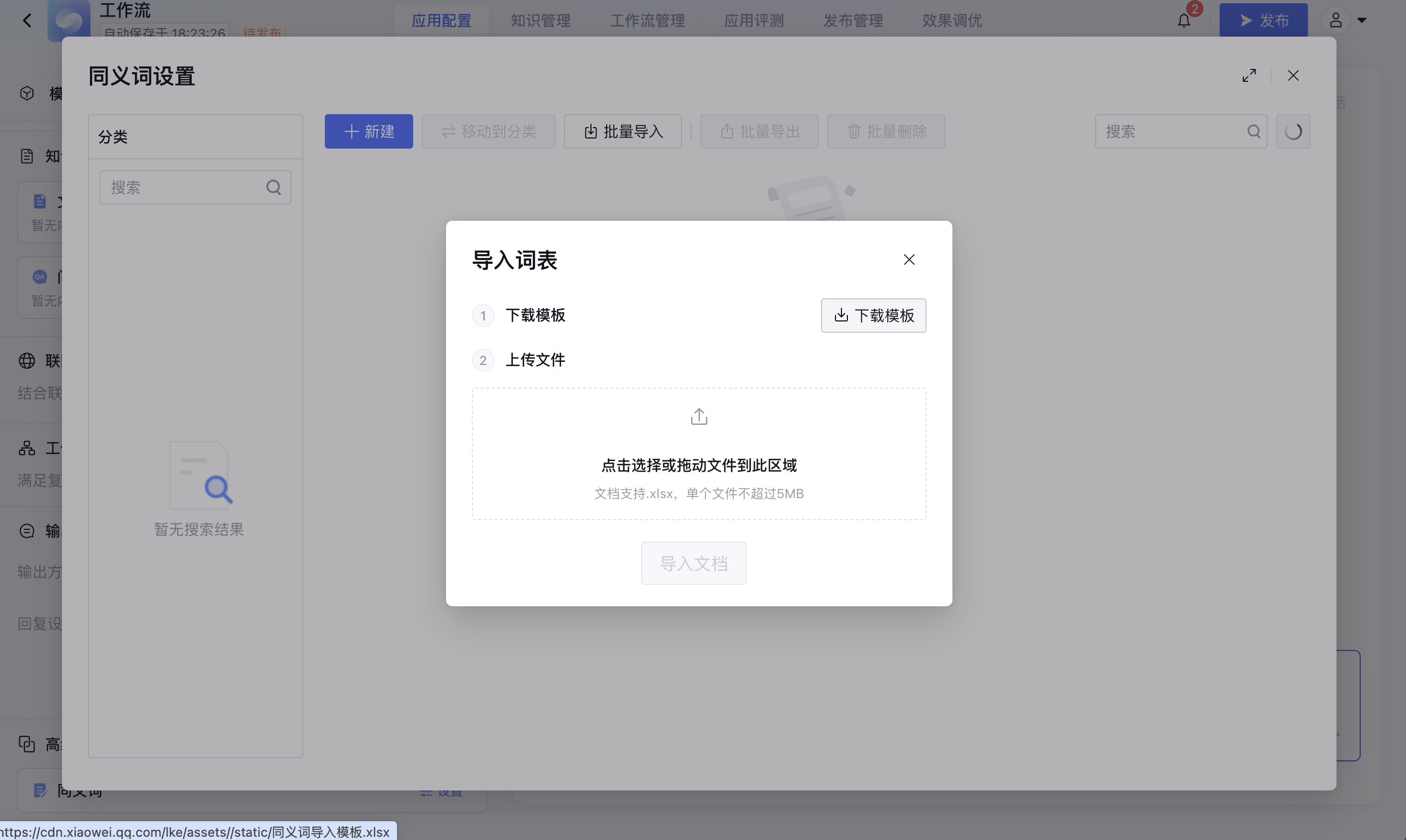The image size is (1406, 840).
Task: Click 点击选择或拖动文件到此区域 upload zone
Action: click(x=698, y=465)
